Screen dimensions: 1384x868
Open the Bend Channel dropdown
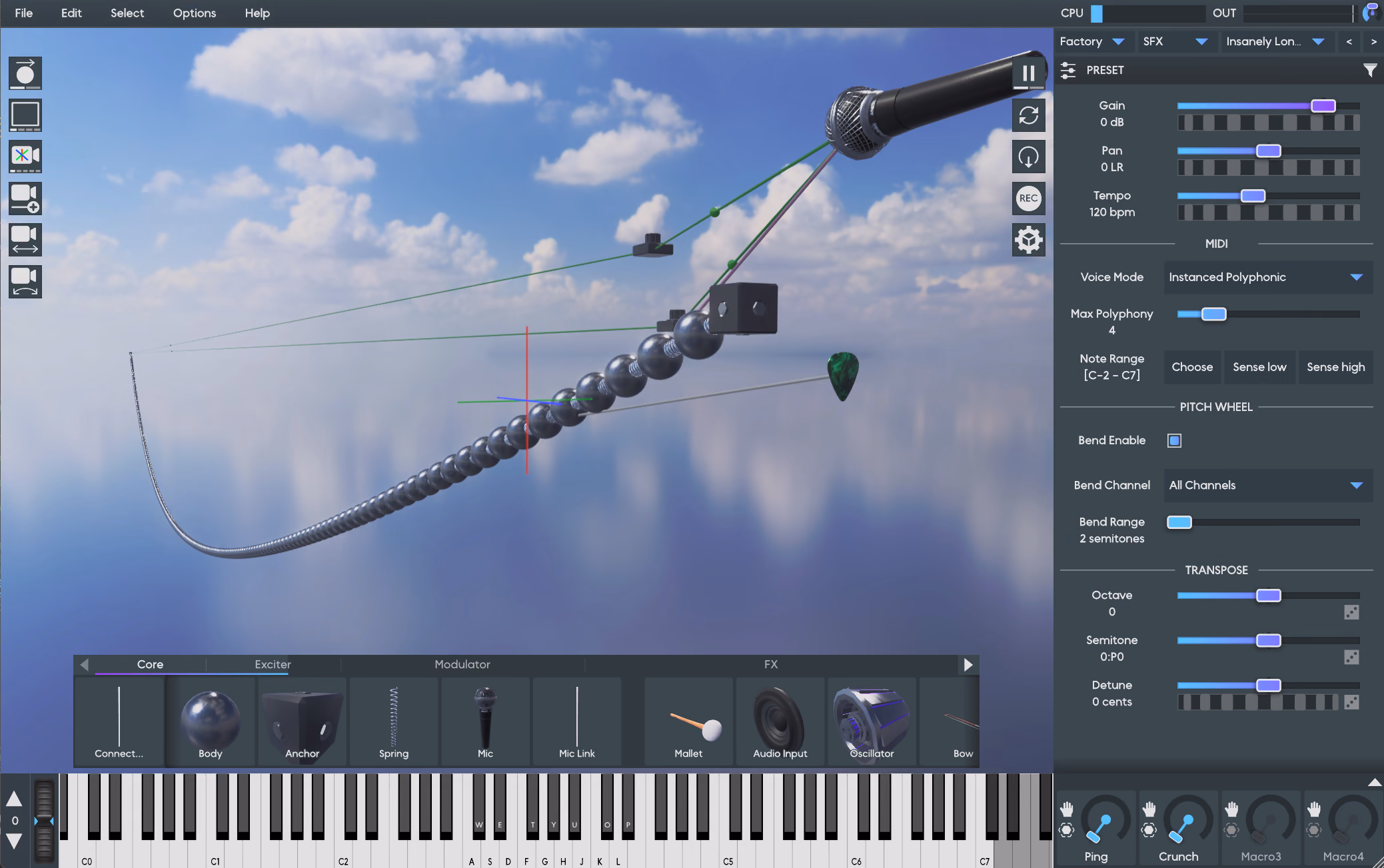1268,486
